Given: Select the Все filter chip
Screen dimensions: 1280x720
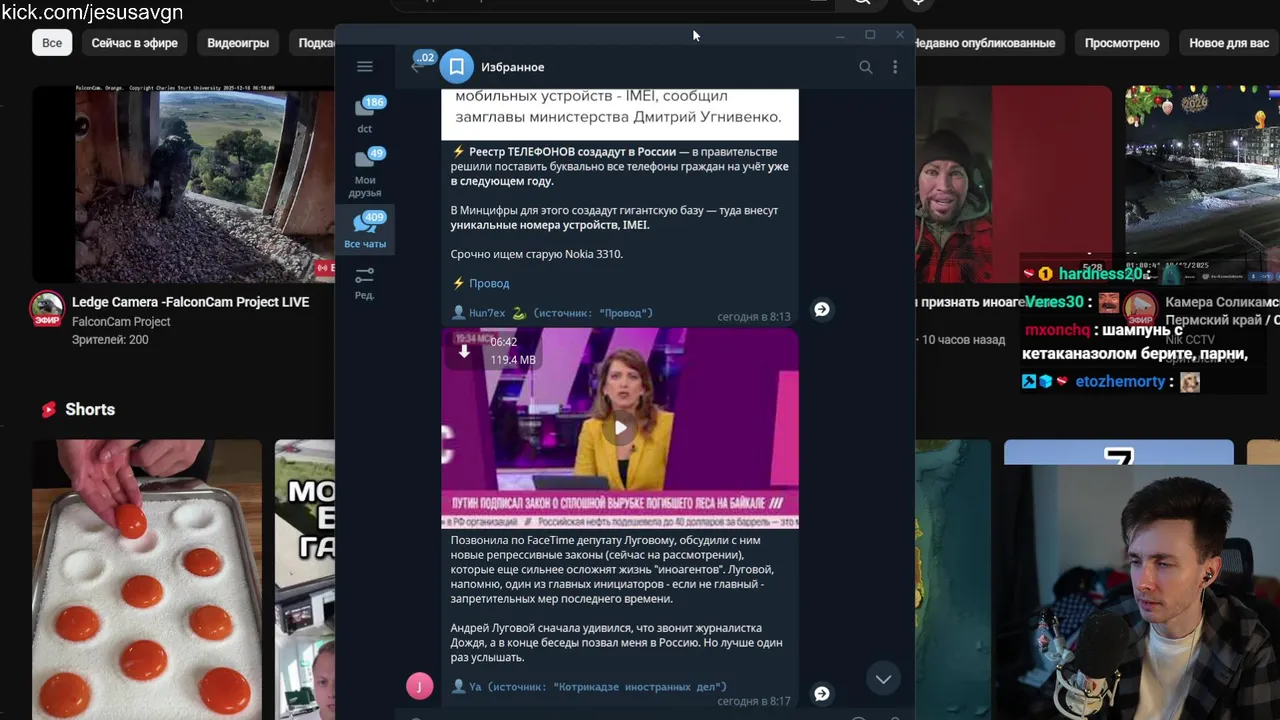Looking at the screenshot, I should coord(52,43).
